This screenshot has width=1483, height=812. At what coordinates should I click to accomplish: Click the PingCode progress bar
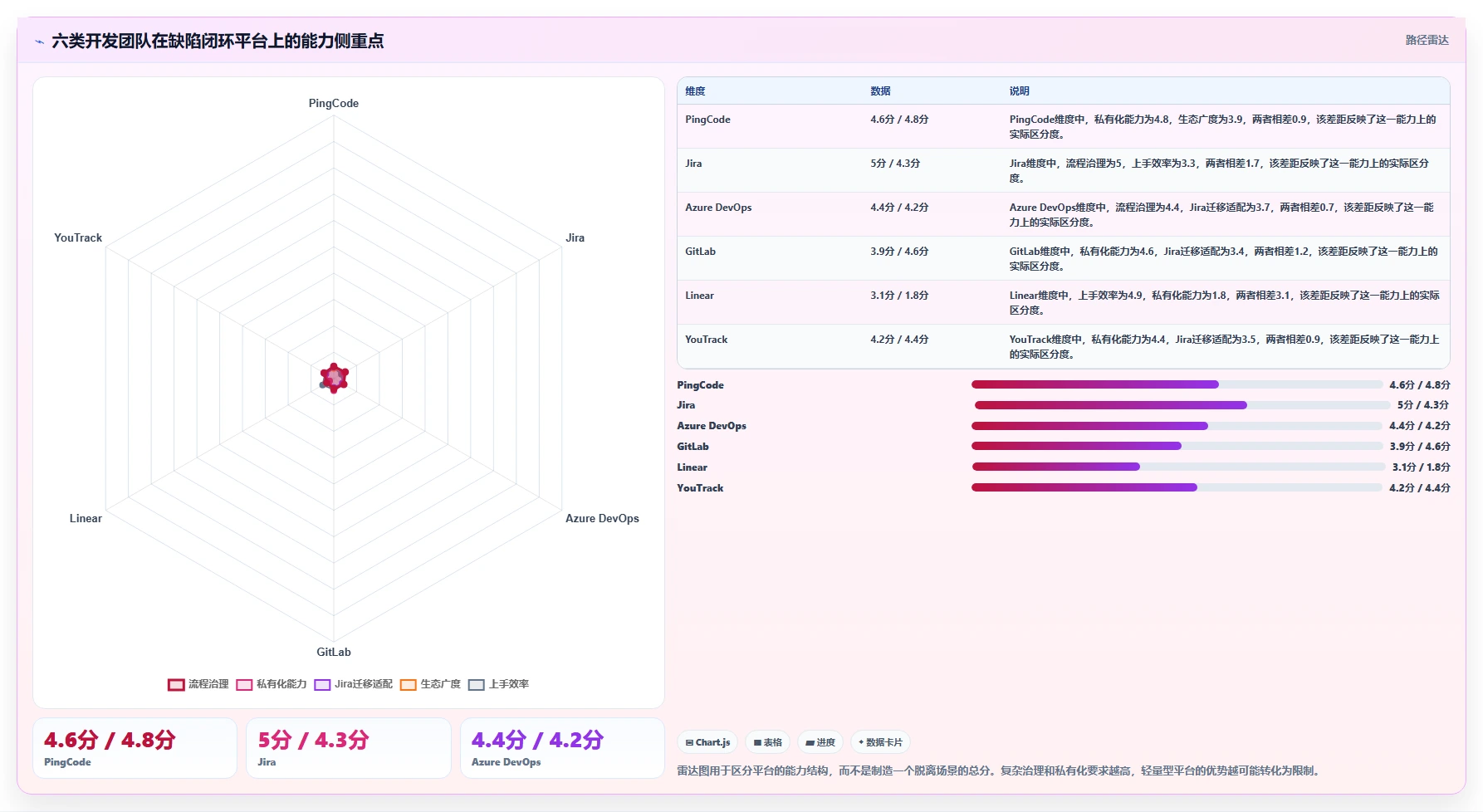point(1177,384)
